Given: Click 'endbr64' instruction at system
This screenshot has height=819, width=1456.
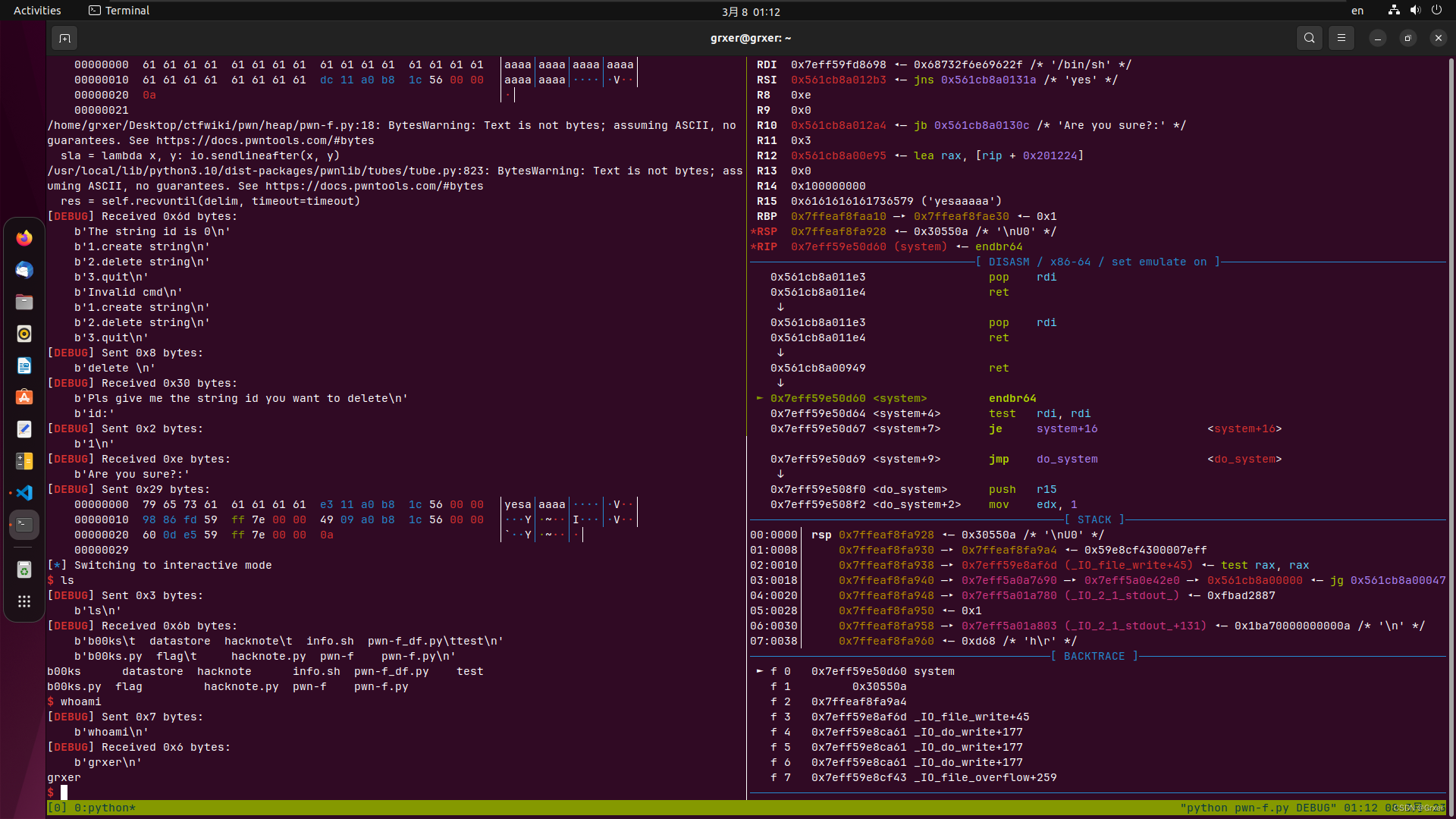Looking at the screenshot, I should tap(1012, 398).
